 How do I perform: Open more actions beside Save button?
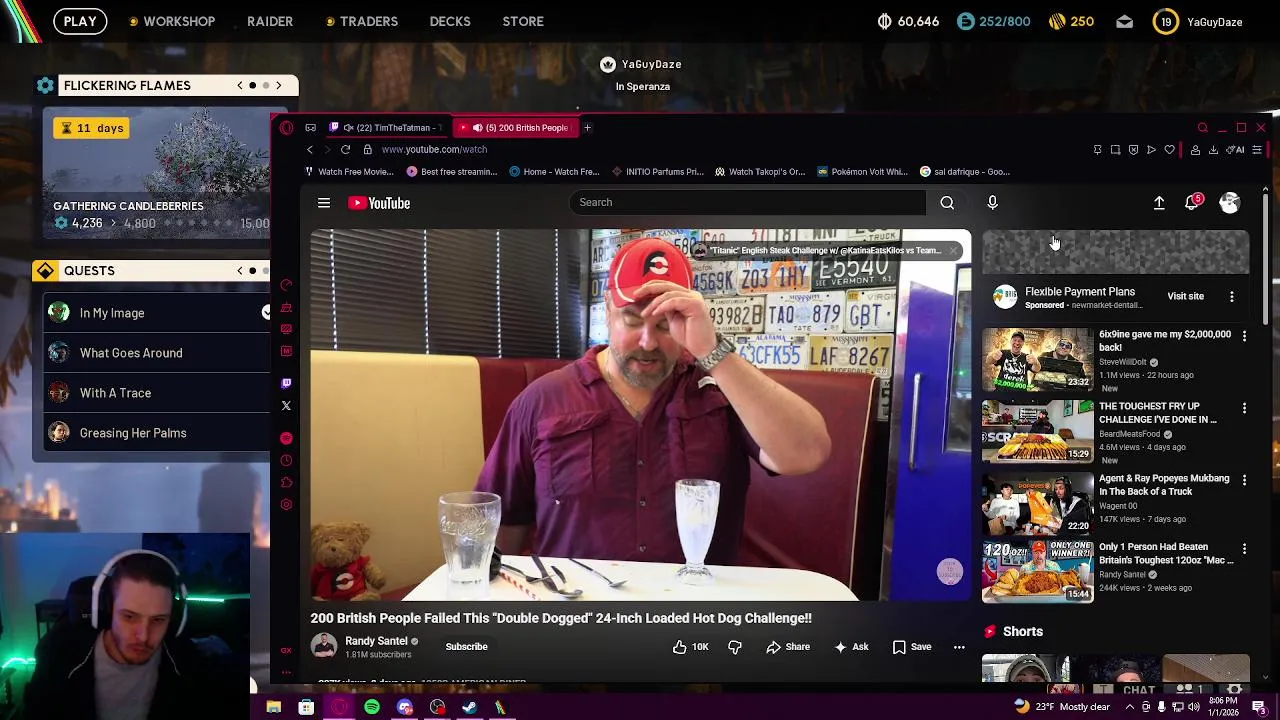pos(959,647)
